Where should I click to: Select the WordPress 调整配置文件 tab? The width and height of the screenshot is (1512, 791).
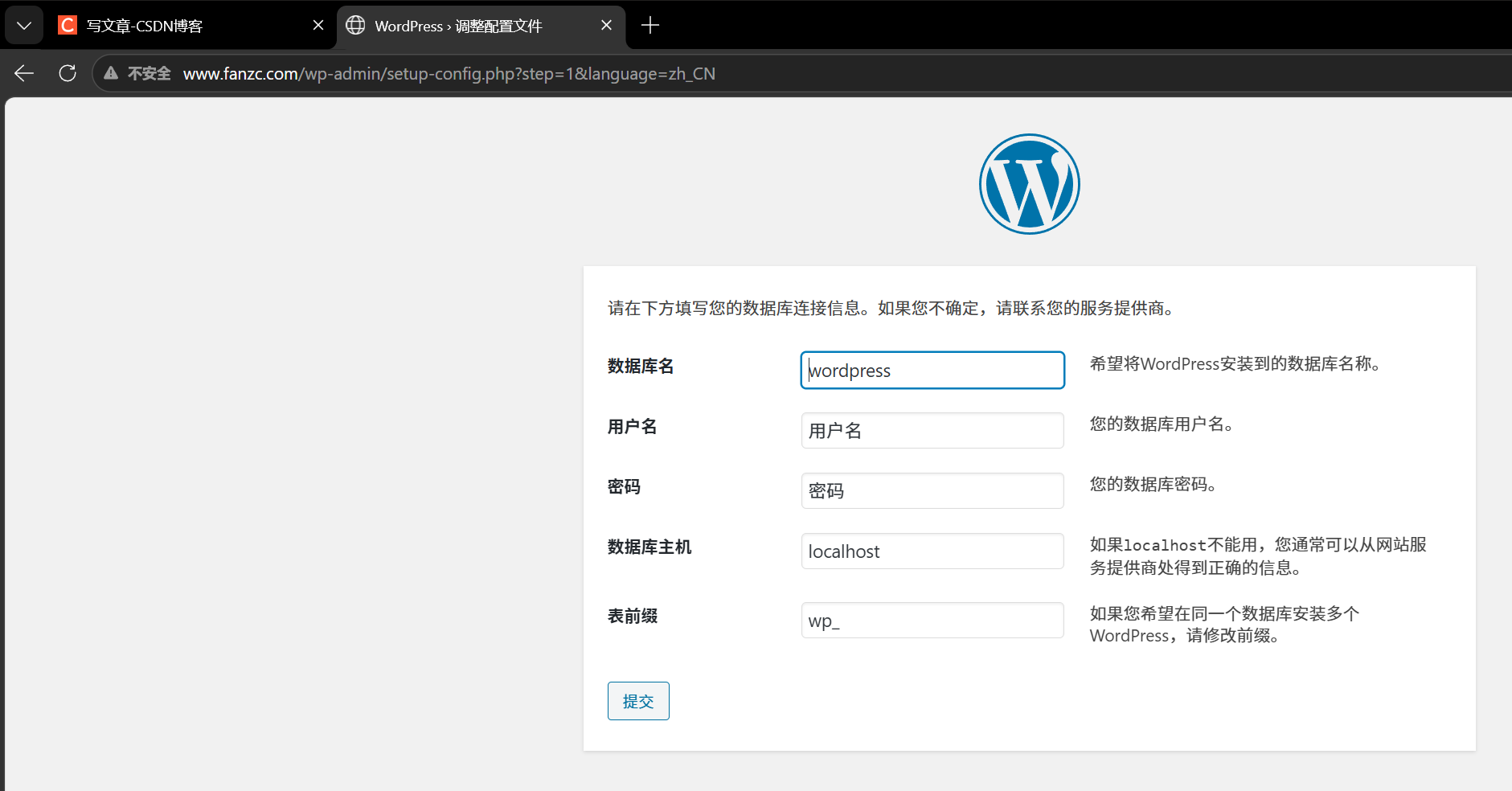tap(481, 26)
